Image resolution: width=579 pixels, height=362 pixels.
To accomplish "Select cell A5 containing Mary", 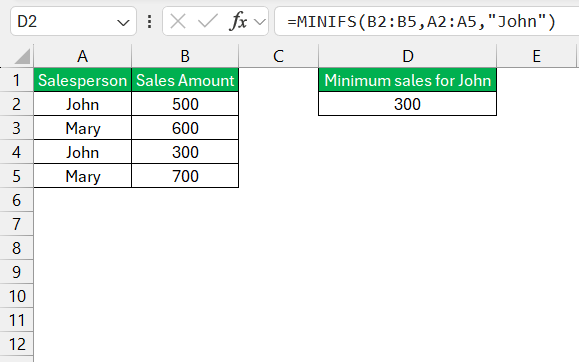I will (x=82, y=176).
